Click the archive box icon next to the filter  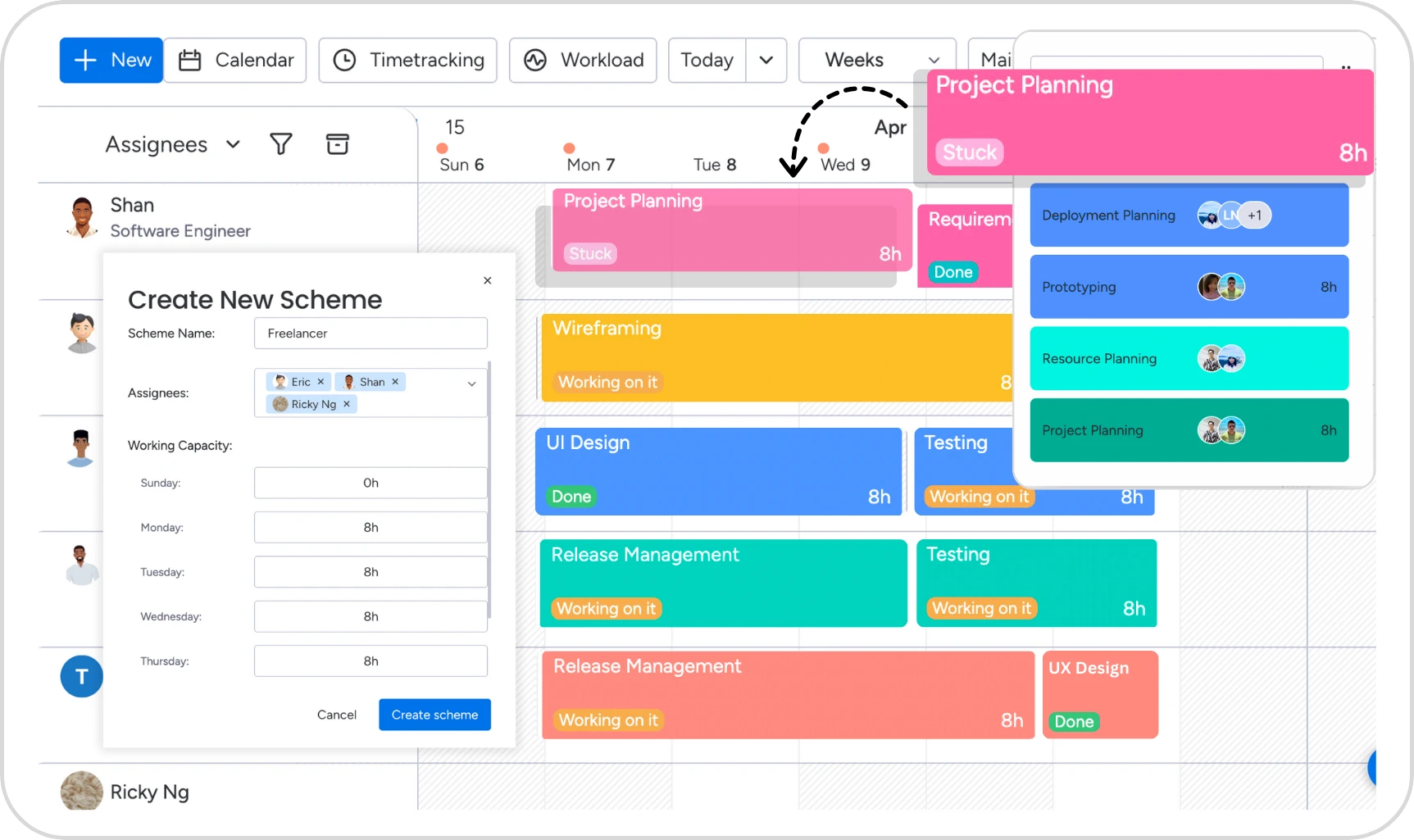(338, 143)
